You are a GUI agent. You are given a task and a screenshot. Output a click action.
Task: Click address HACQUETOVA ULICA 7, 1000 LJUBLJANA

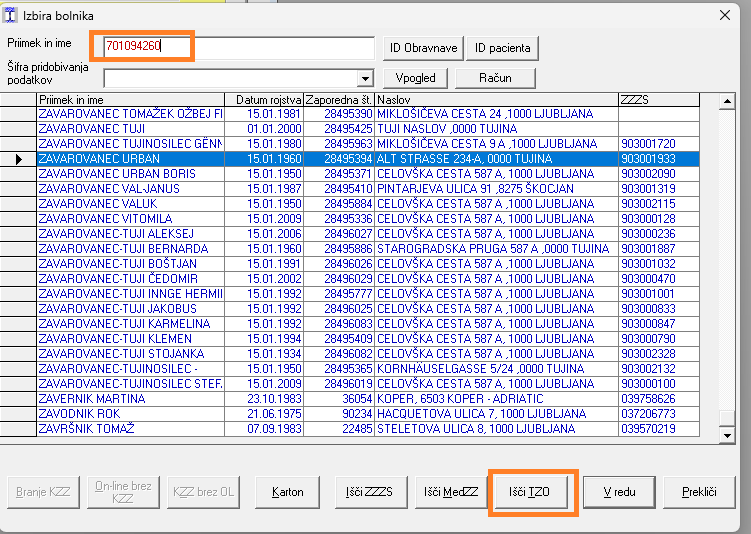pyautogui.click(x=481, y=414)
